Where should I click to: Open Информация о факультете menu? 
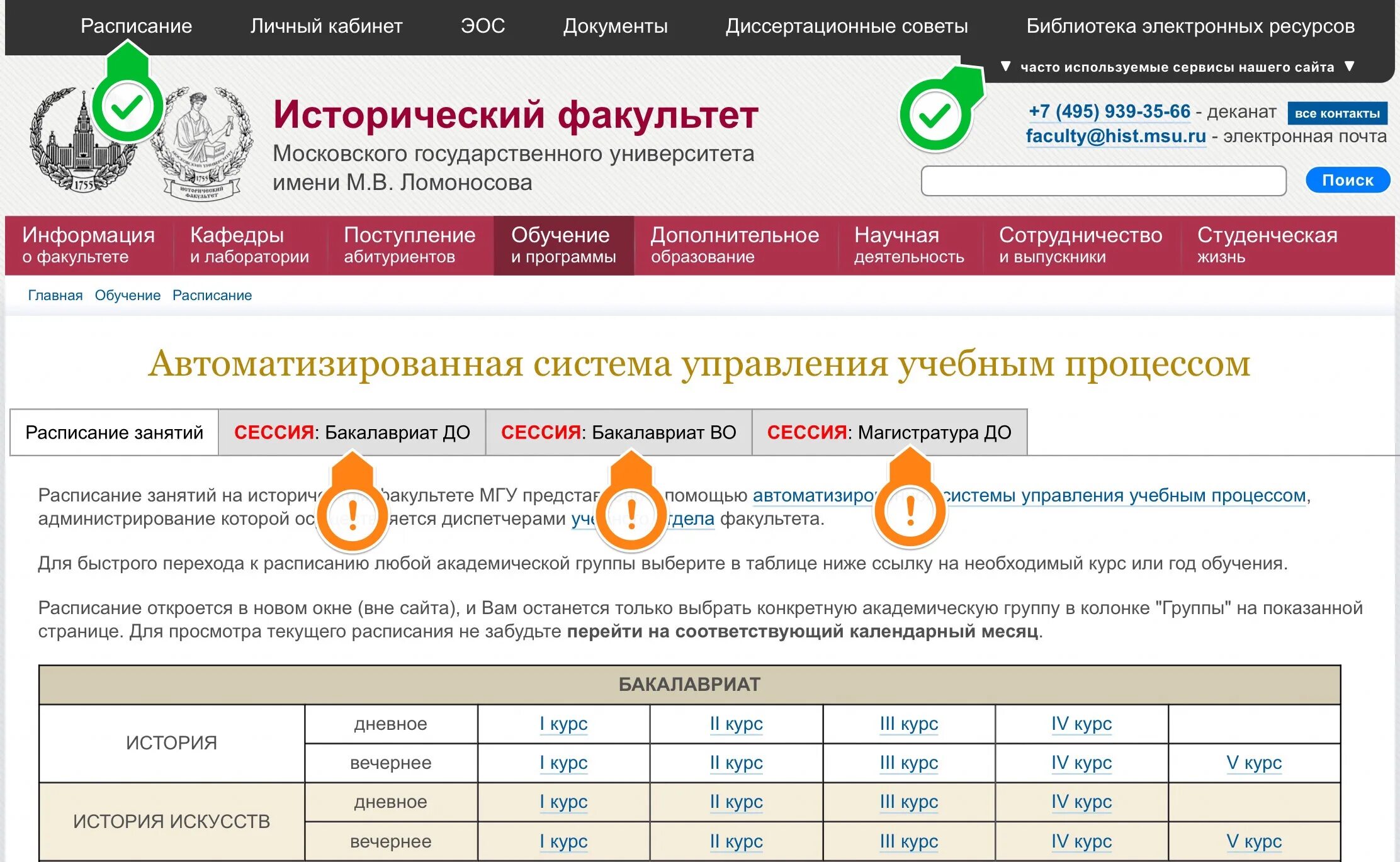[x=89, y=245]
